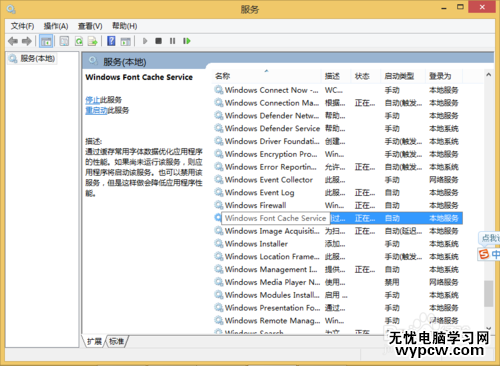500x366 pixels.
Task: Toggle the show/hide console tree icon
Action: (46, 41)
